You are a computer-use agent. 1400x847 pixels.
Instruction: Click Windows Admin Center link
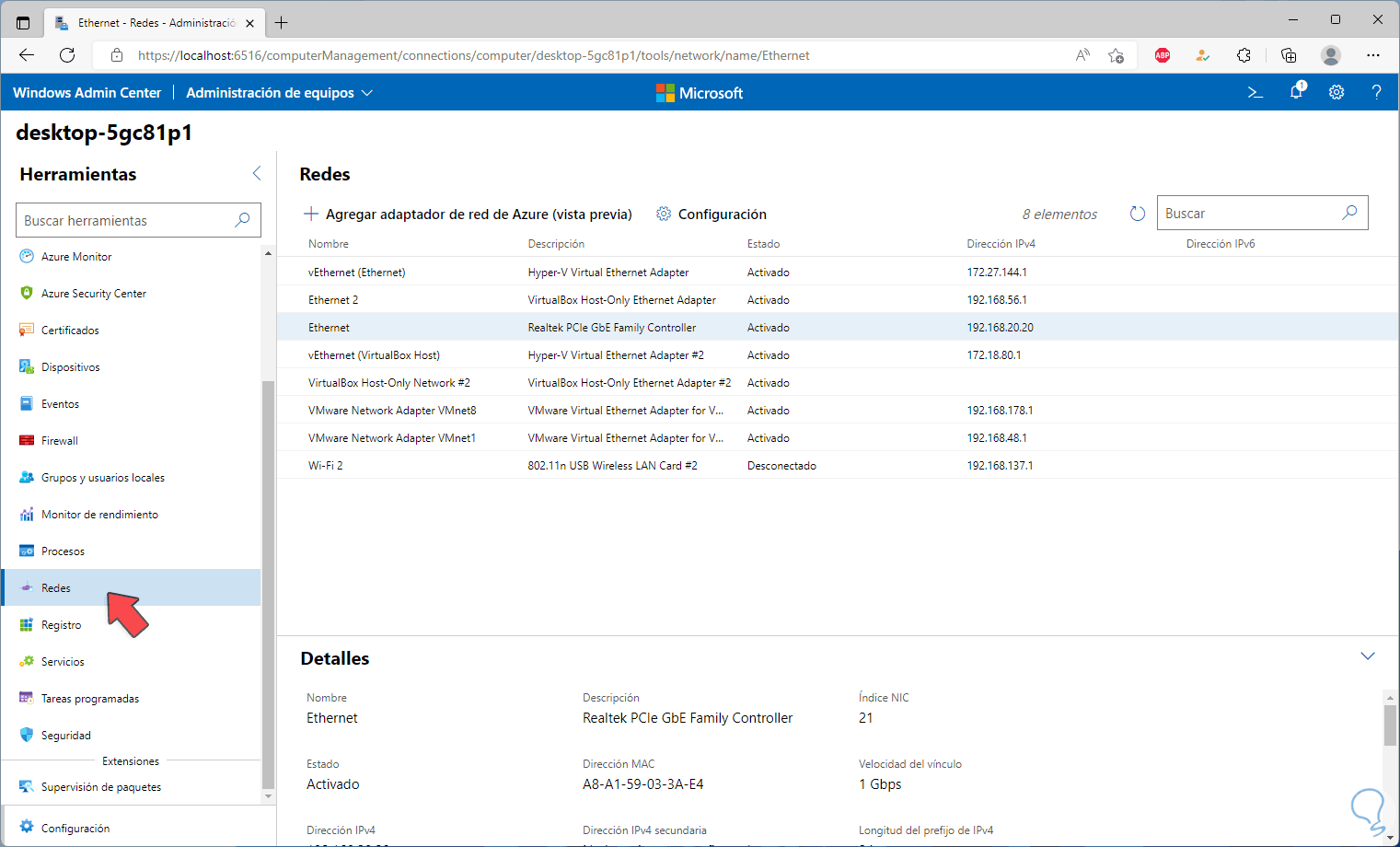click(87, 93)
